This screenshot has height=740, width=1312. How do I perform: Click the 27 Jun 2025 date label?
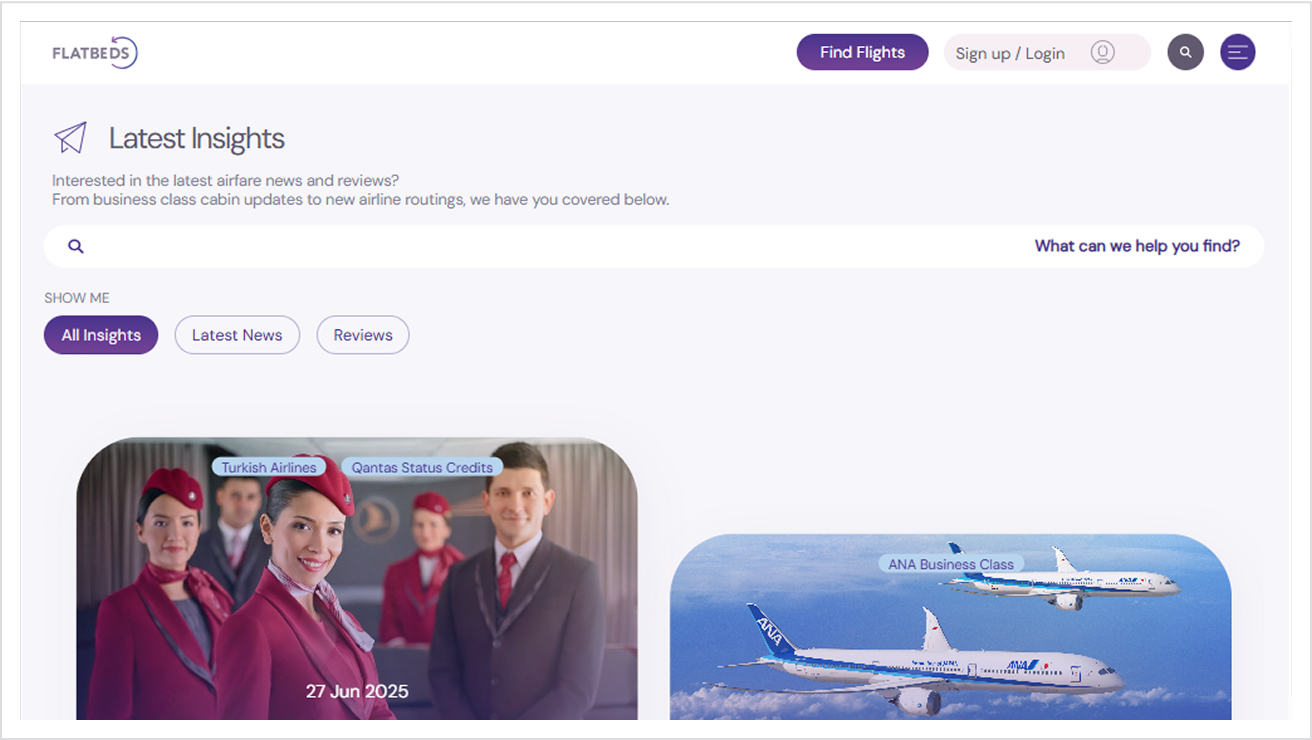(x=357, y=691)
